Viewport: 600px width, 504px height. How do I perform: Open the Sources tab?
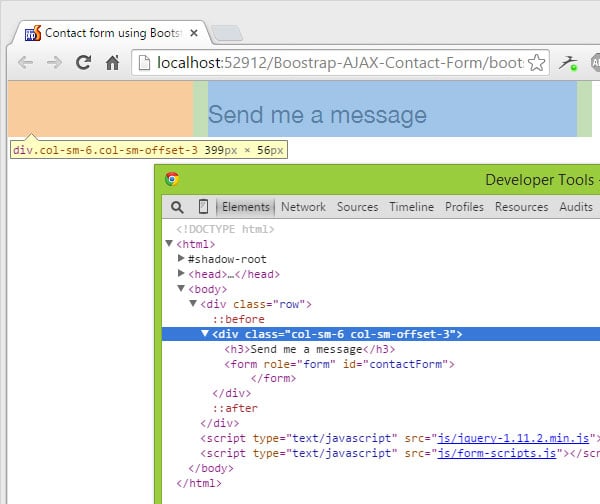tap(357, 207)
